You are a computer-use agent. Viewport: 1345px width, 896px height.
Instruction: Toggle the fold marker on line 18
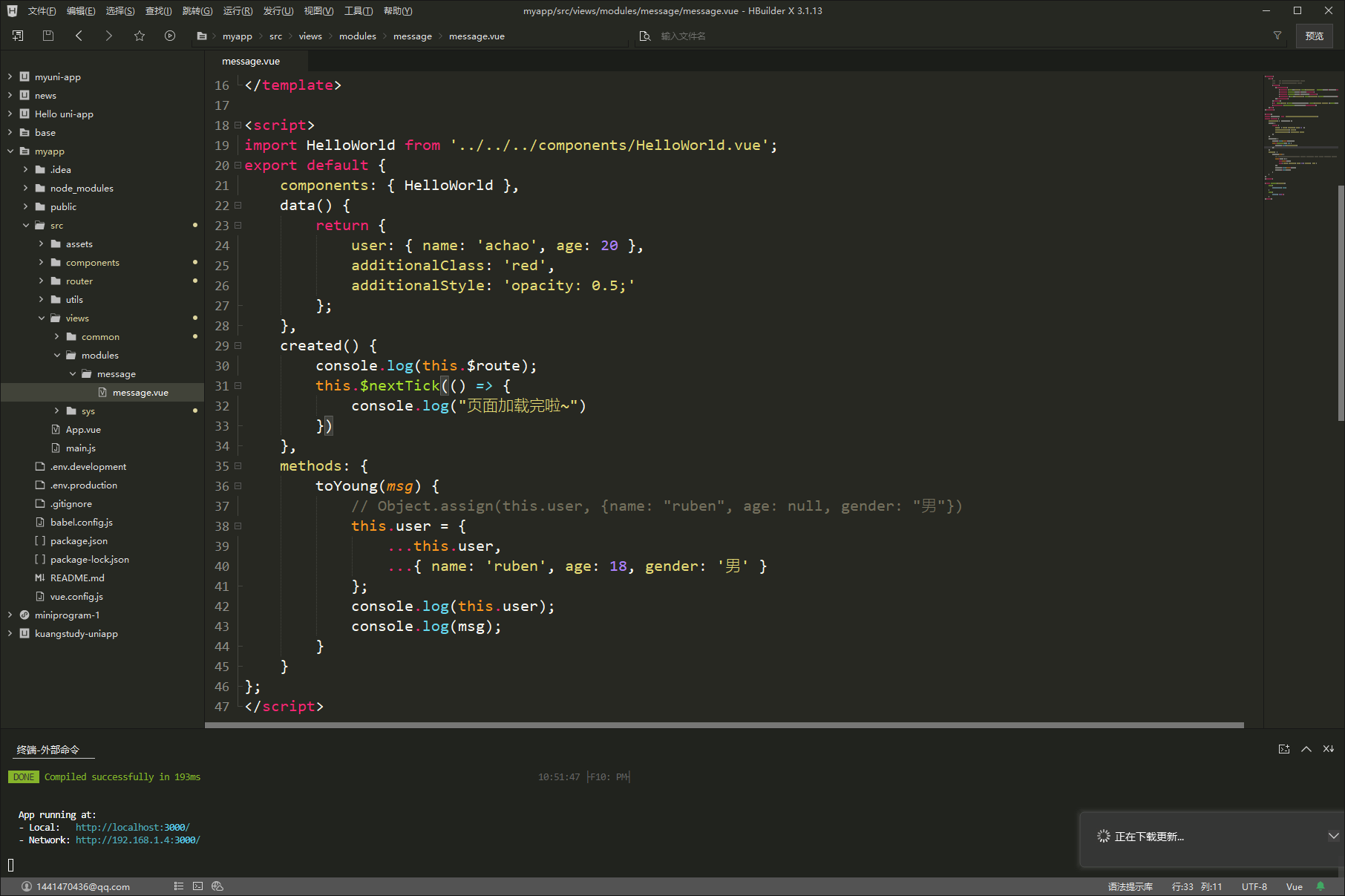[238, 125]
